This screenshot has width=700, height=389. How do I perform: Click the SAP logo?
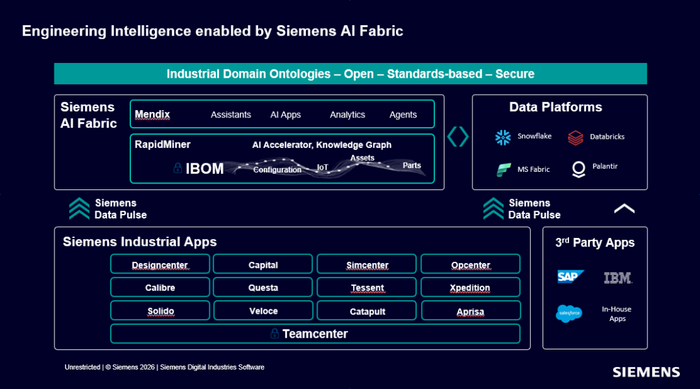click(570, 277)
